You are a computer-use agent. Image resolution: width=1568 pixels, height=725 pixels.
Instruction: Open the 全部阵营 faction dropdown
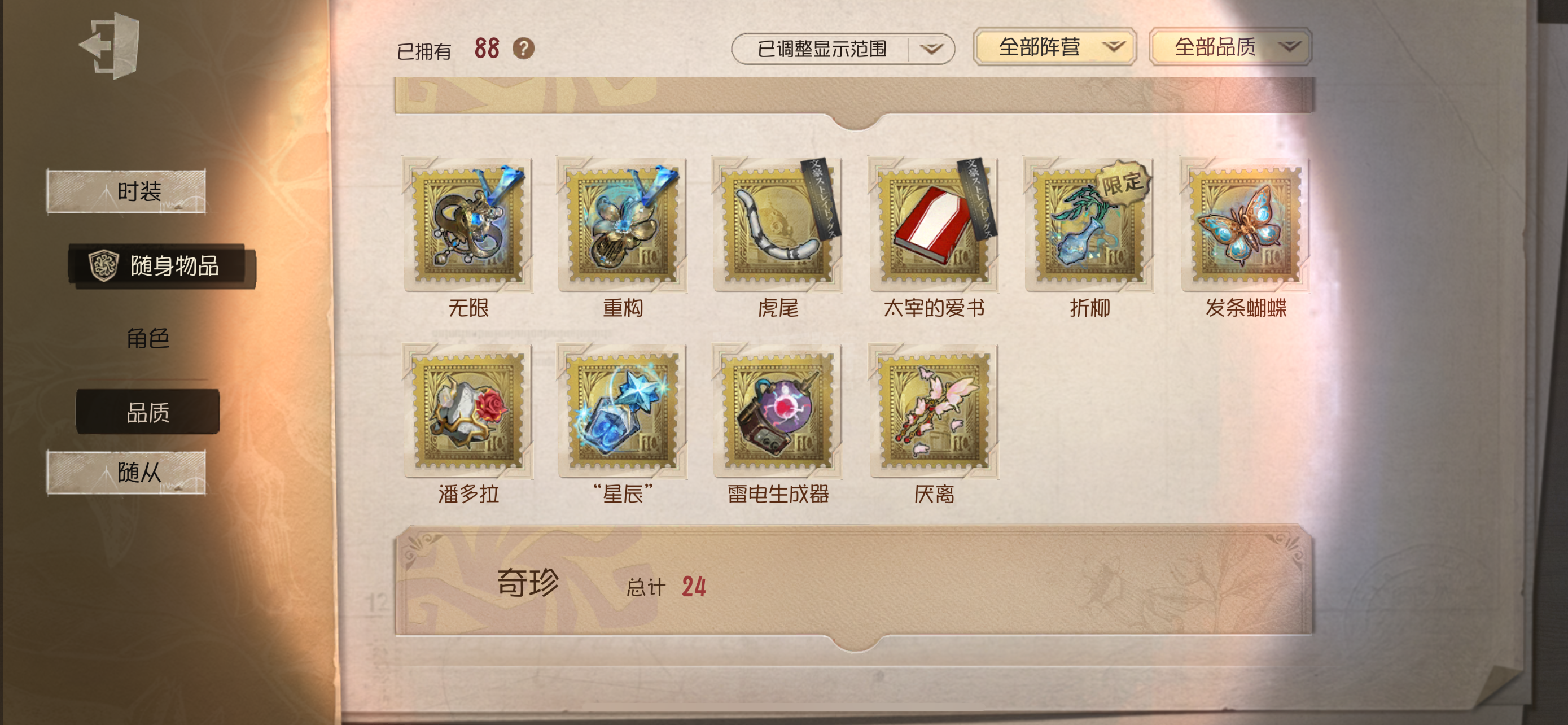click(1054, 47)
